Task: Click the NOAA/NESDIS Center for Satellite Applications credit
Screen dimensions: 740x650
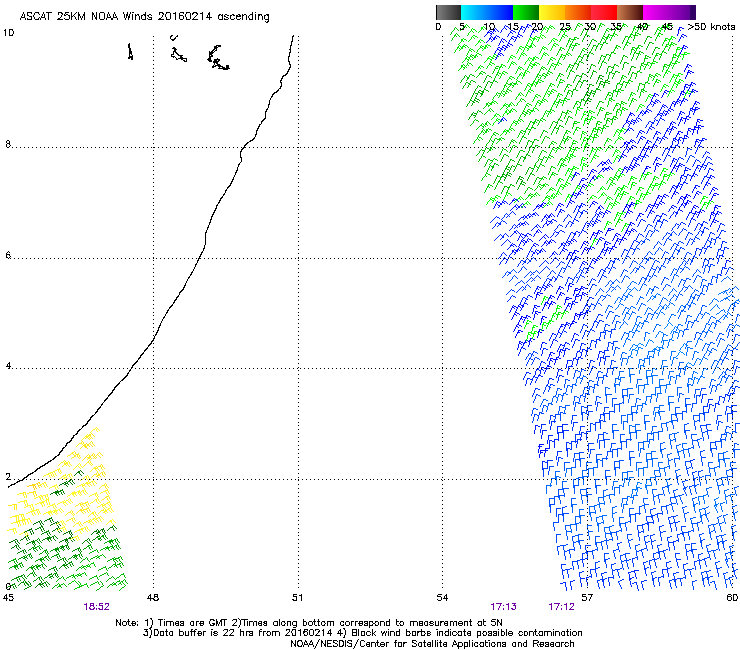Action: click(x=432, y=644)
